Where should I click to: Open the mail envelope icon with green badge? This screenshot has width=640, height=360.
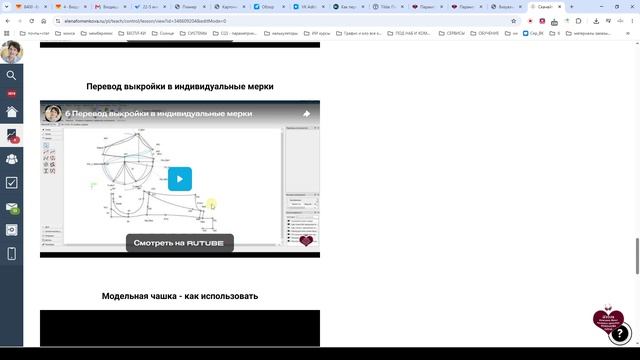tap(12, 207)
